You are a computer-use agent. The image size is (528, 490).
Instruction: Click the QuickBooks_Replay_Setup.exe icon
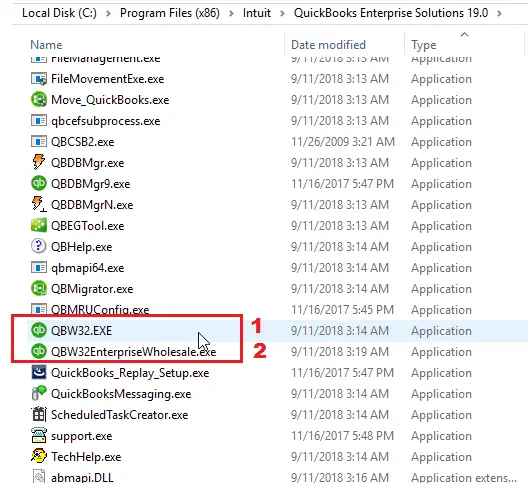39,372
